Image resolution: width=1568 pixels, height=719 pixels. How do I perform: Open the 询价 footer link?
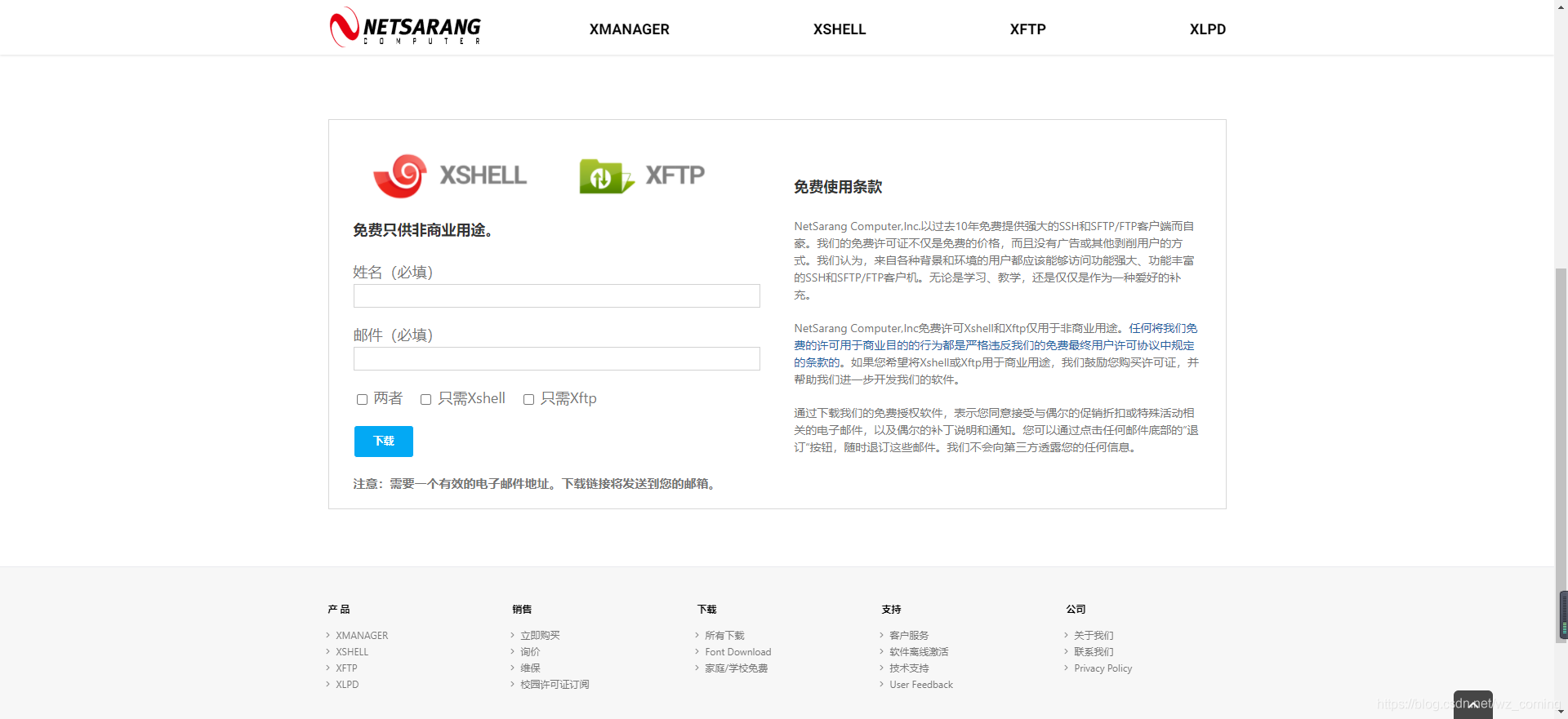[x=530, y=651]
